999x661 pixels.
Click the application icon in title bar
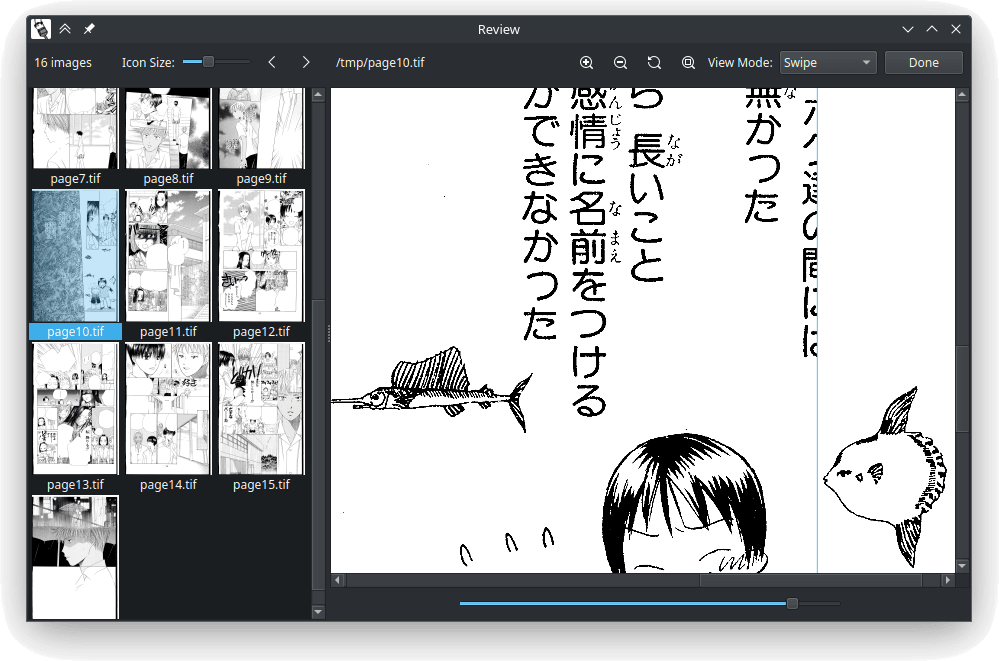41,29
